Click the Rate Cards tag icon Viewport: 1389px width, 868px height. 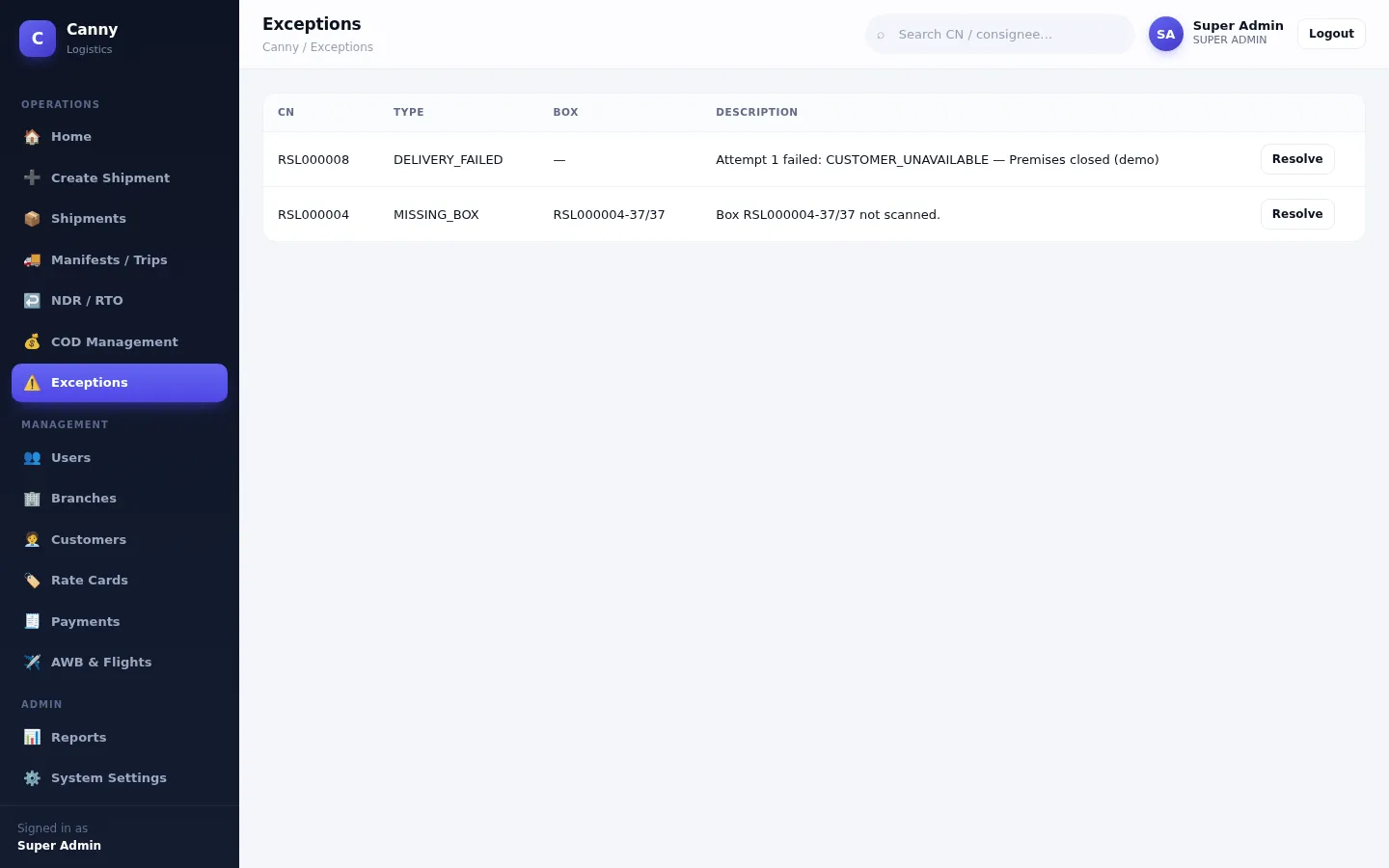tap(32, 581)
